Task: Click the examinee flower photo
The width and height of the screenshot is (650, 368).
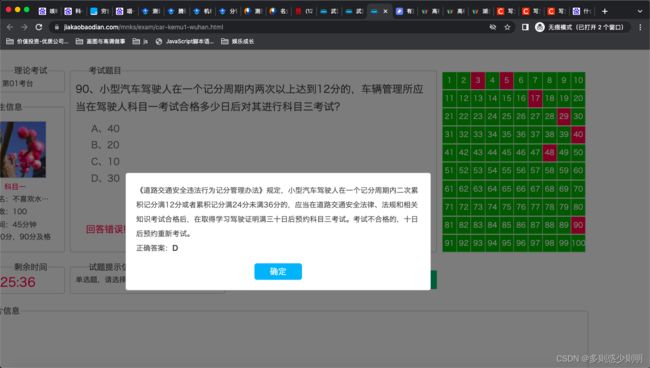Action: 23,150
